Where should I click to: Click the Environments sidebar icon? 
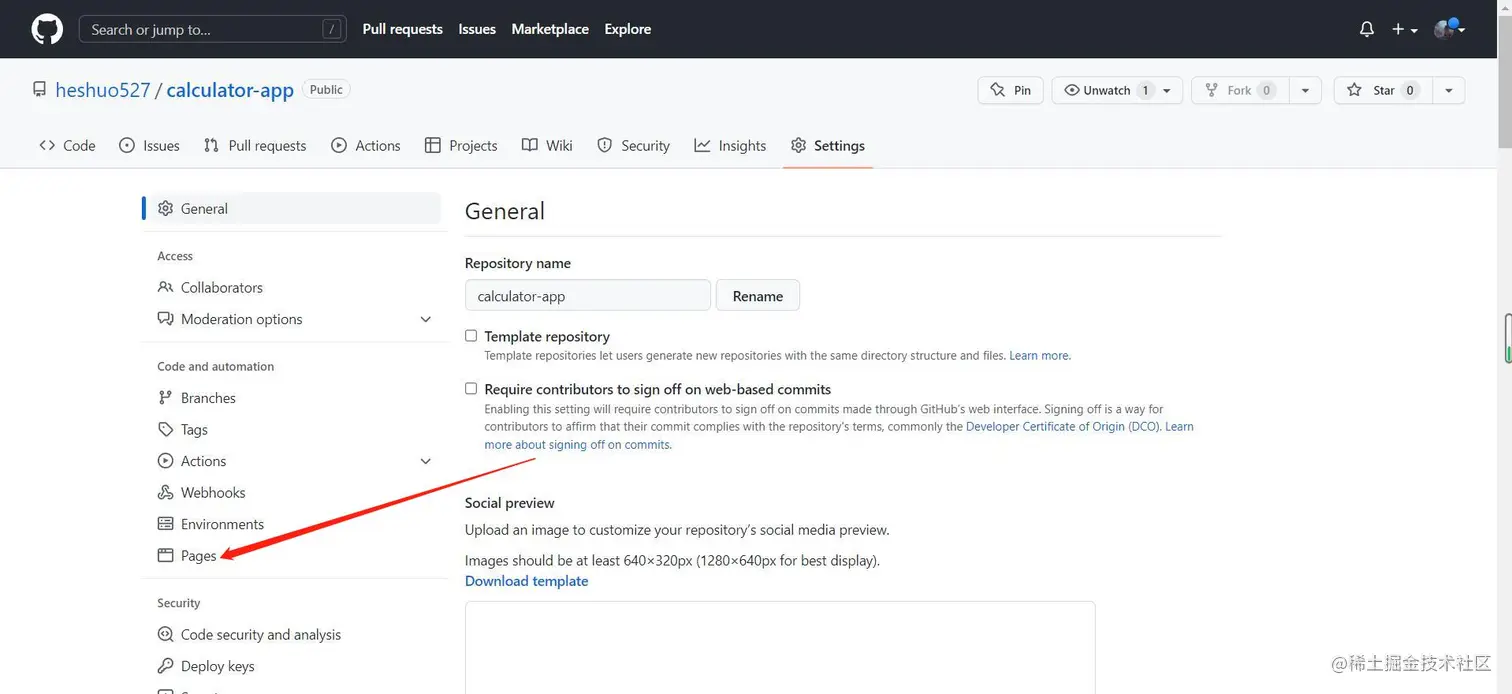coord(165,524)
